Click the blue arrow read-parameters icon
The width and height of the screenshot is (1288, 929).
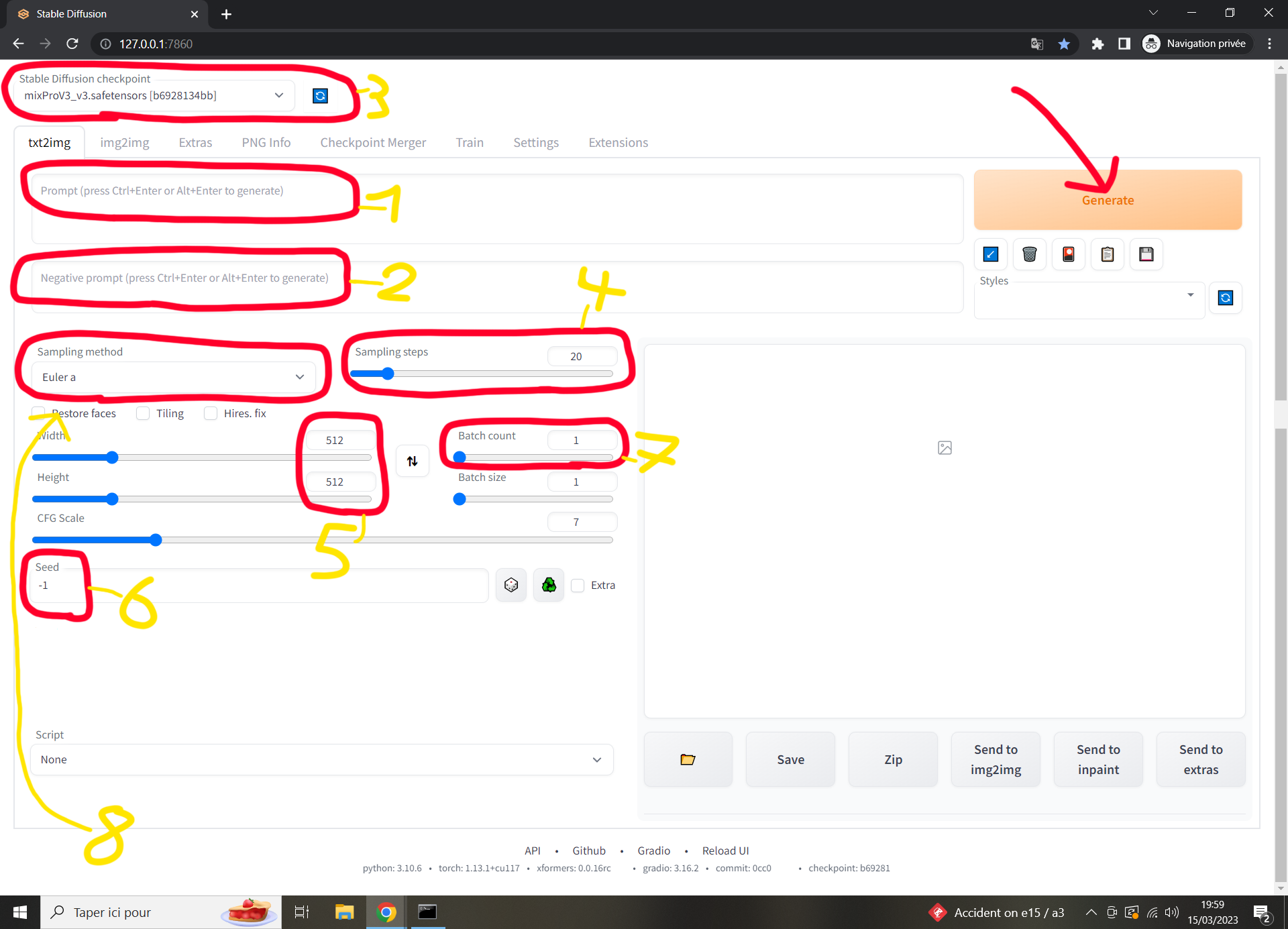[x=990, y=254]
